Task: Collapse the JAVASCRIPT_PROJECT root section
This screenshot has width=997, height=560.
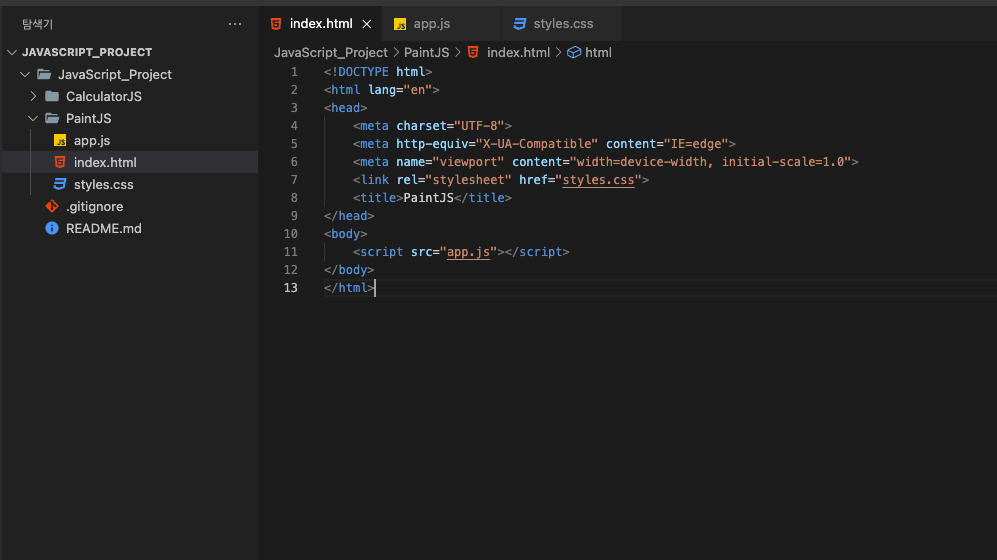Action: coord(12,52)
